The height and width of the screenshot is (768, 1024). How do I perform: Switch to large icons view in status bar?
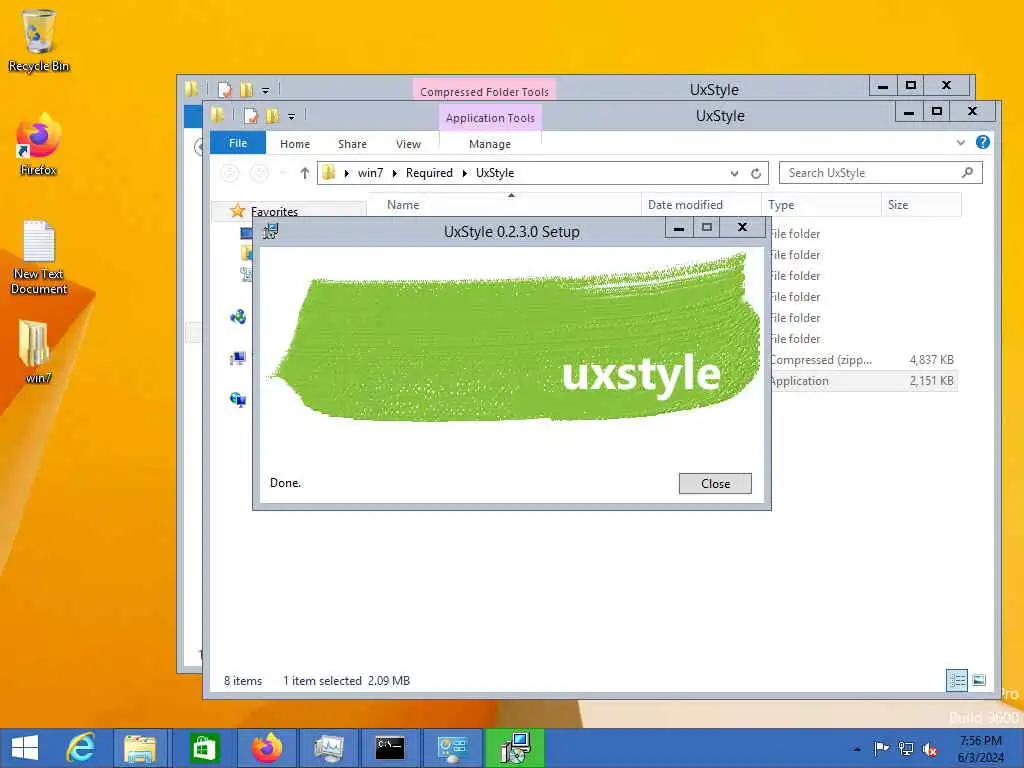pos(978,680)
